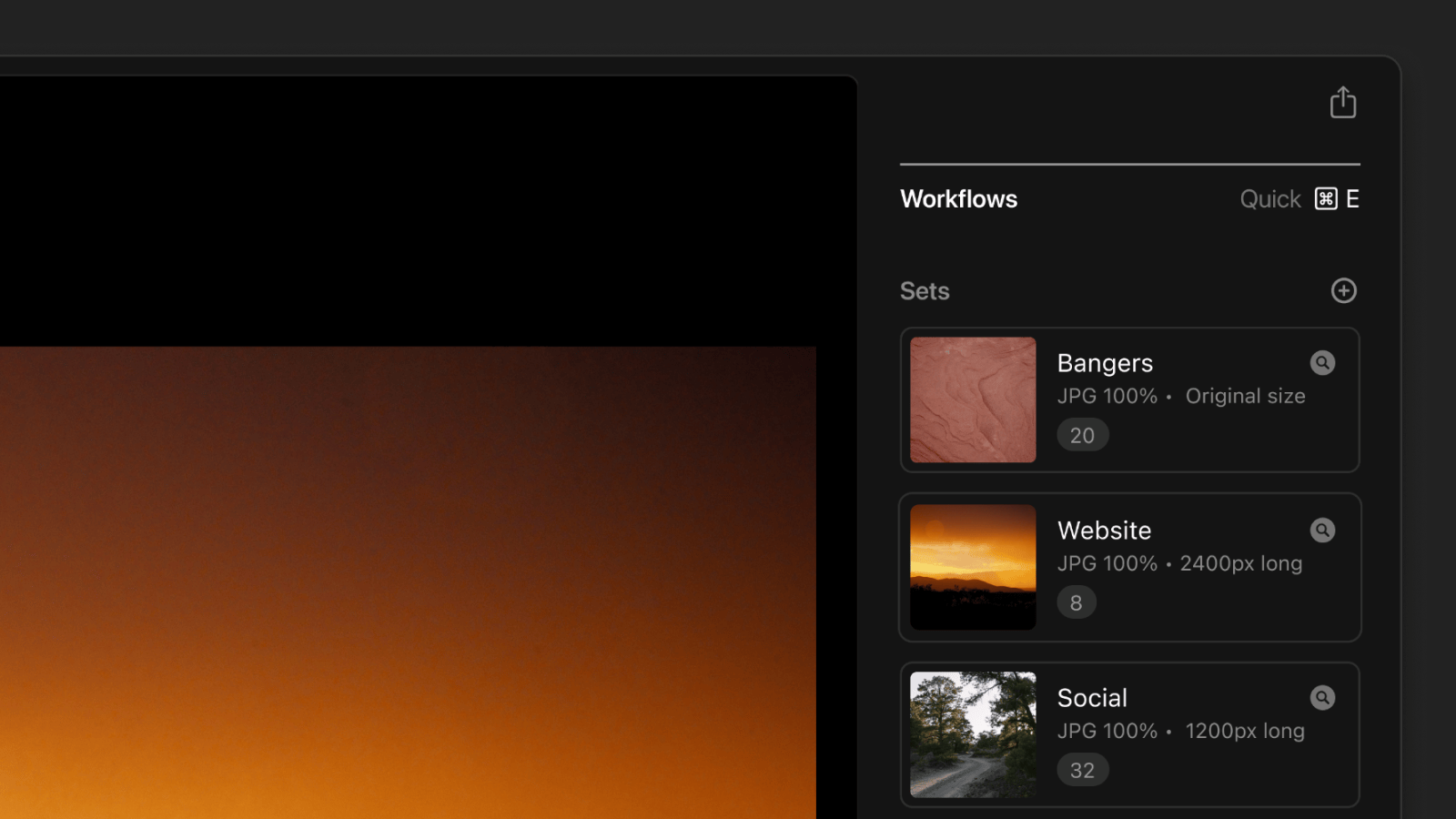Click the 32 photo count badge on Social
This screenshot has height=819, width=1456.
(1082, 769)
